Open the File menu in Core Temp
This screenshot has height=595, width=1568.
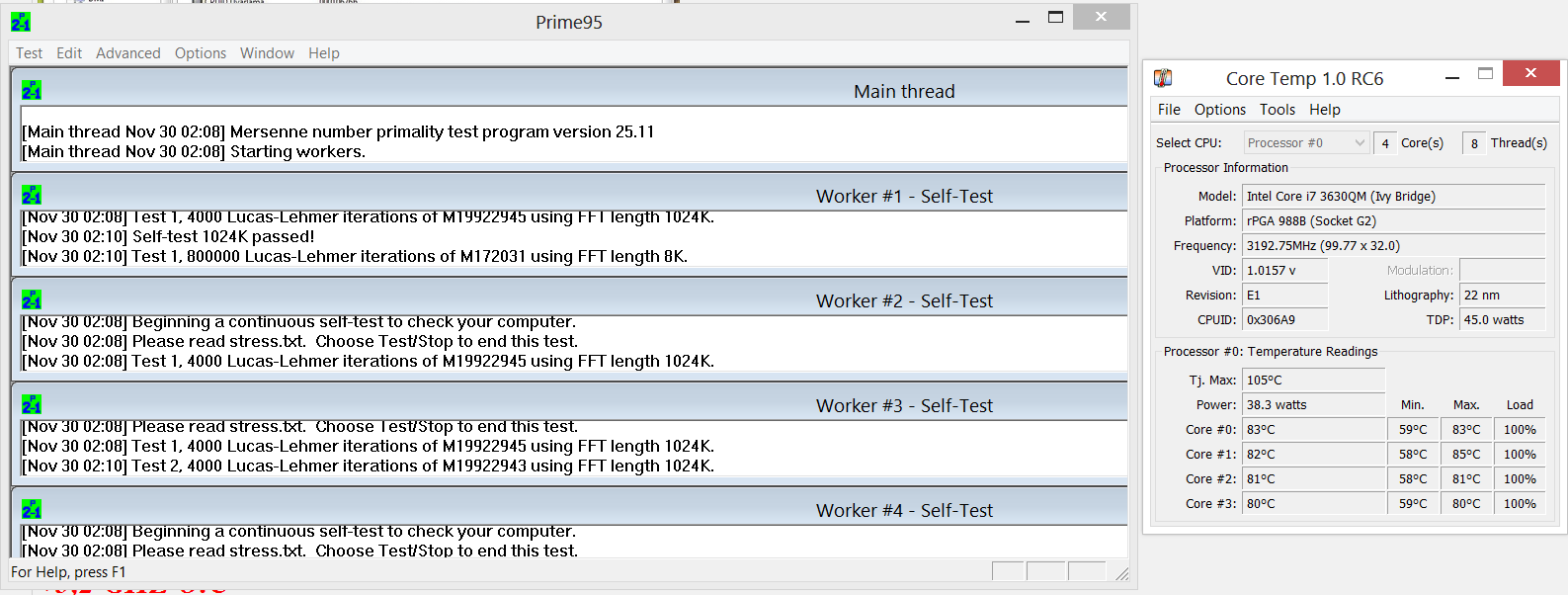1169,110
